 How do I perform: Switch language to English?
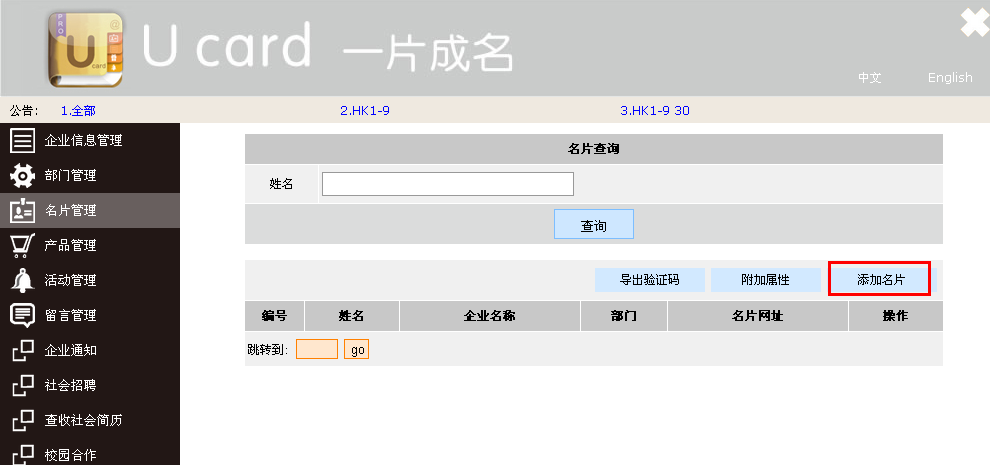click(x=950, y=78)
